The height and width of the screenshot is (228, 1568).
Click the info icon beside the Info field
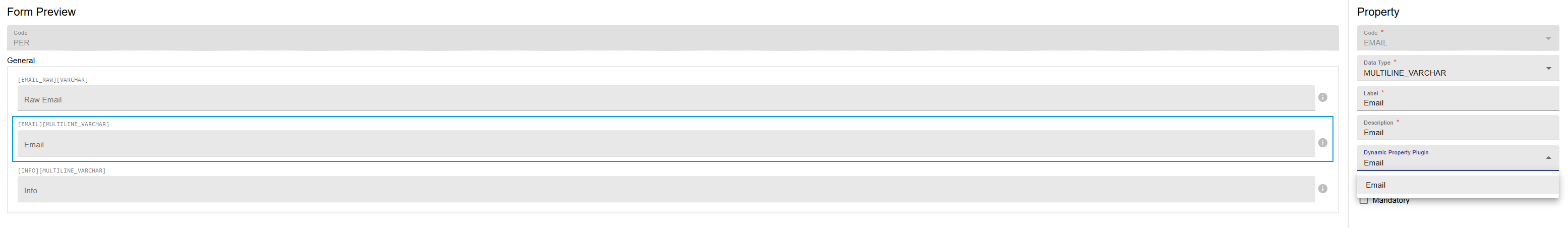pos(1322,189)
